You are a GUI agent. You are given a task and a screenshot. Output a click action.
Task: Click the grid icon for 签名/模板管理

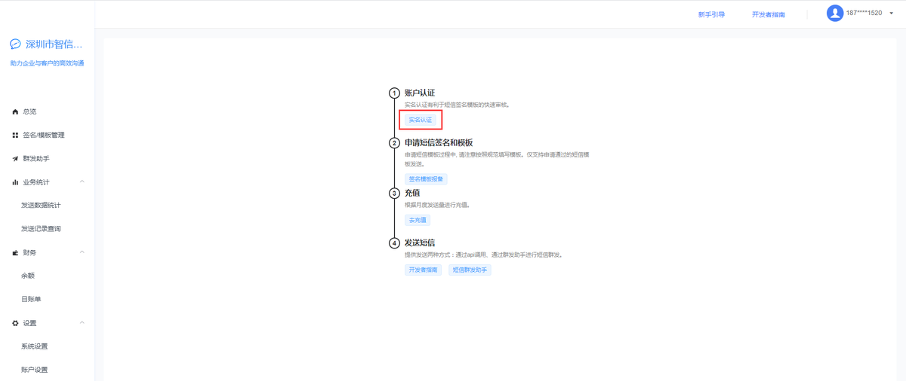point(15,135)
